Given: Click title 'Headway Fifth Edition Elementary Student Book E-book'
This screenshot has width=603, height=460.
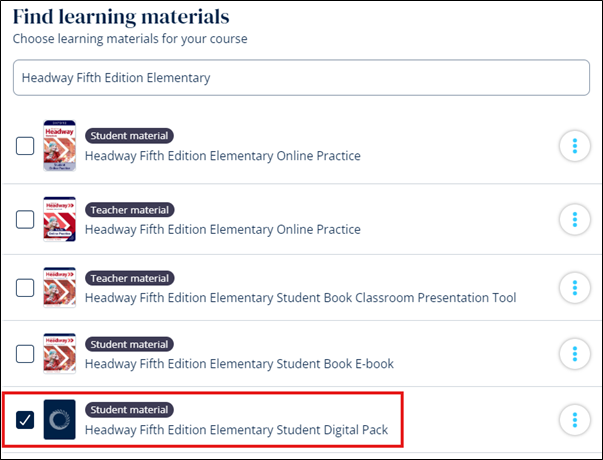Looking at the screenshot, I should (x=239, y=364).
